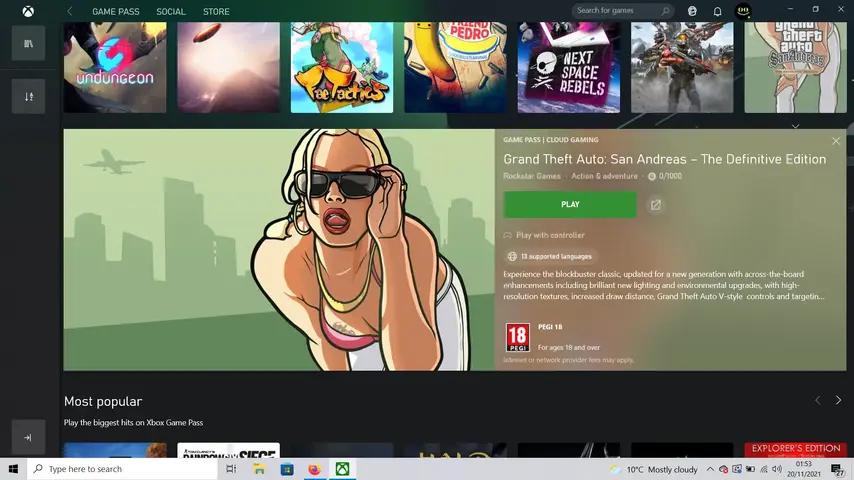Click the Most popular heading
This screenshot has width=854, height=480.
(103, 402)
